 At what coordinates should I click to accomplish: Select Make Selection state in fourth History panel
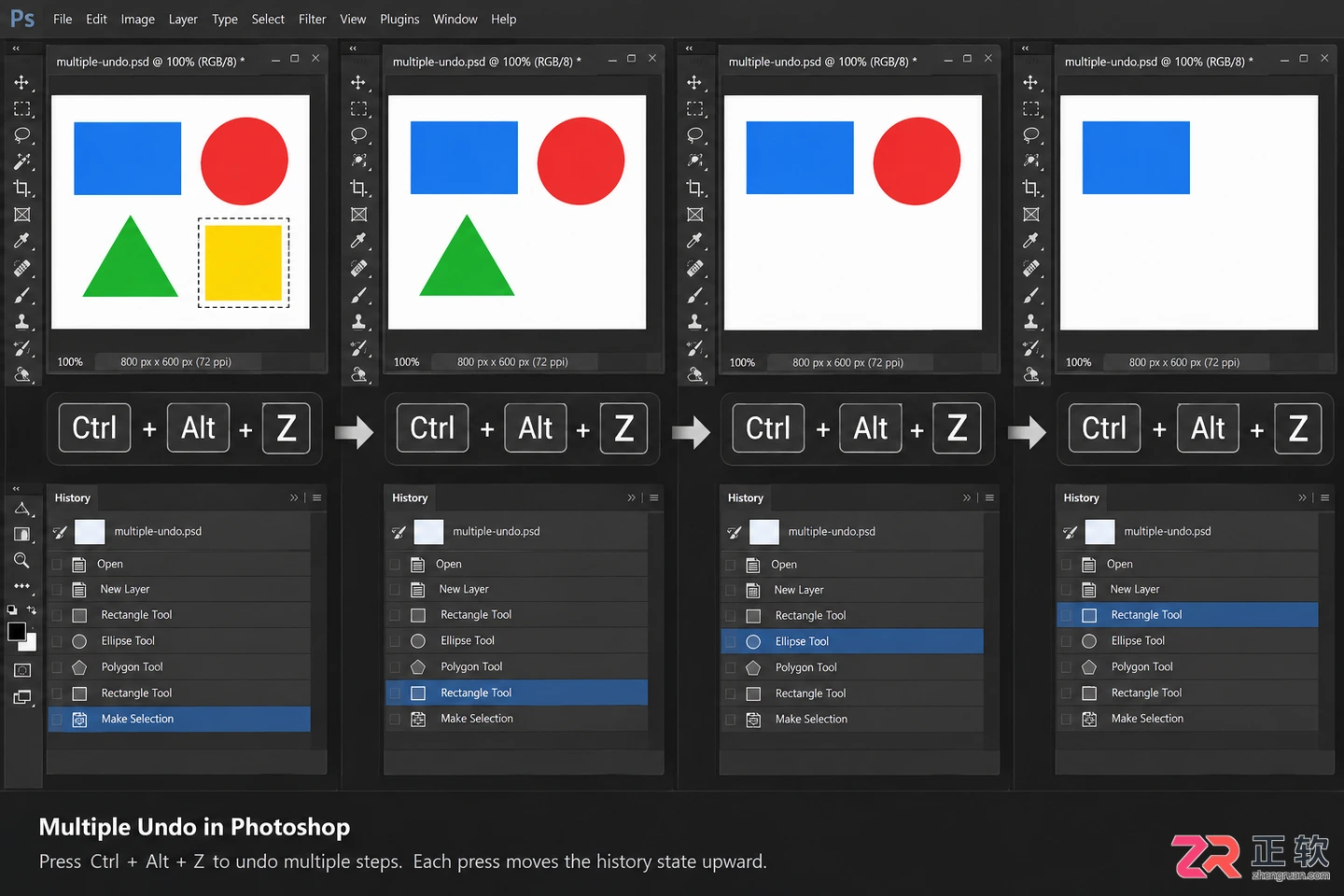tap(1187, 719)
